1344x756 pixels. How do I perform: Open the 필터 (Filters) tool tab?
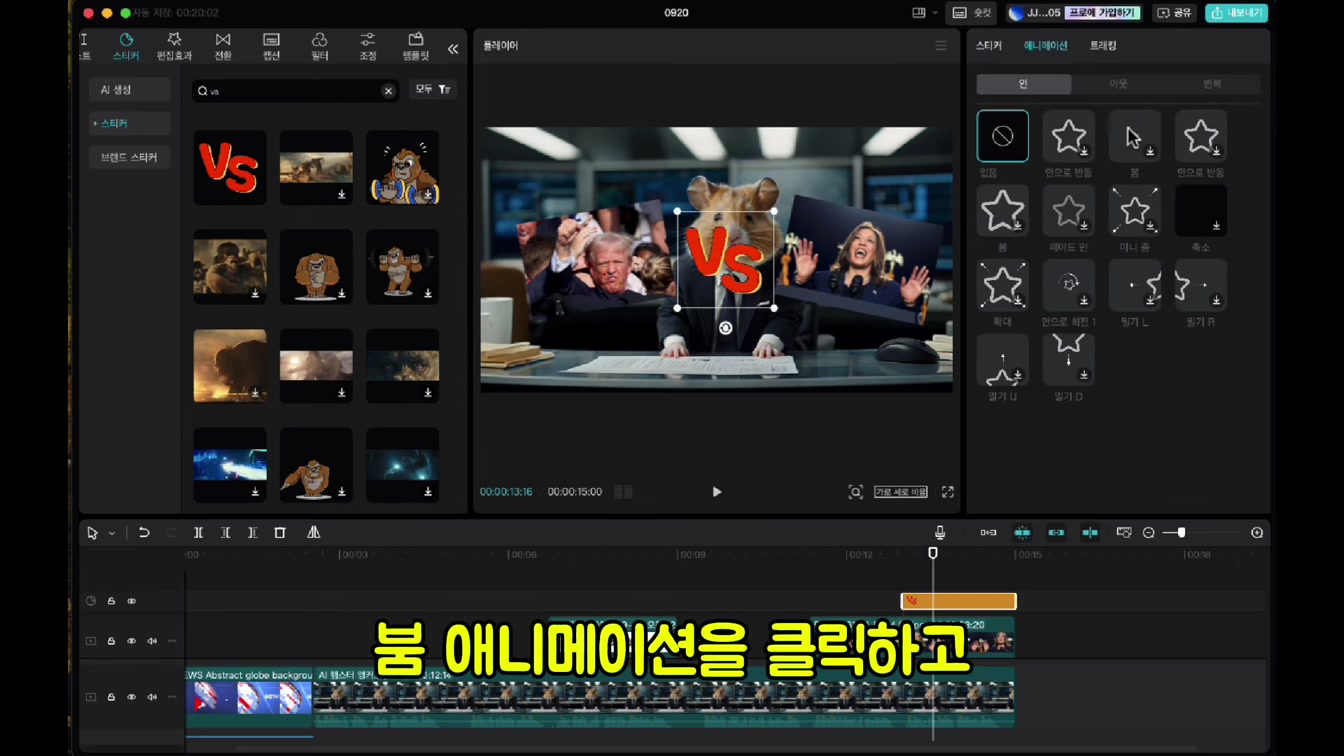pos(320,46)
